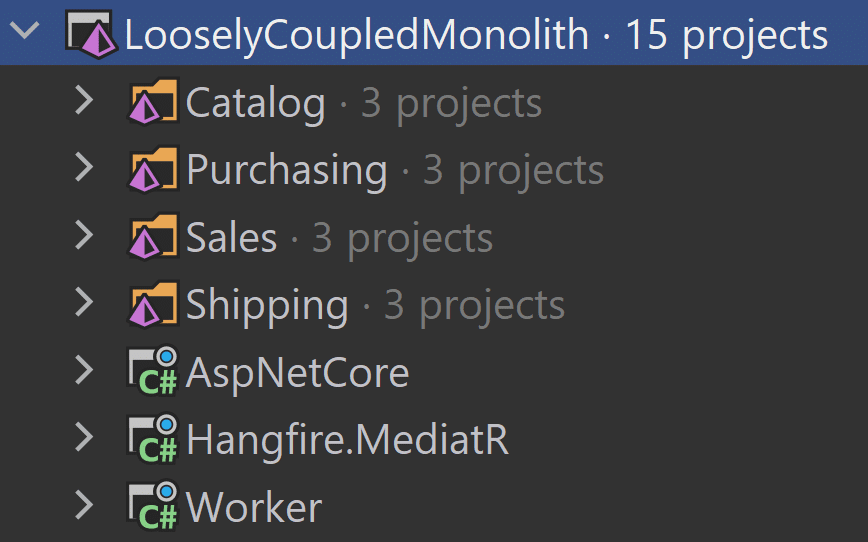Click the Hangfire.MediatR C# project icon
Screen dimensions: 868x542
(153, 438)
